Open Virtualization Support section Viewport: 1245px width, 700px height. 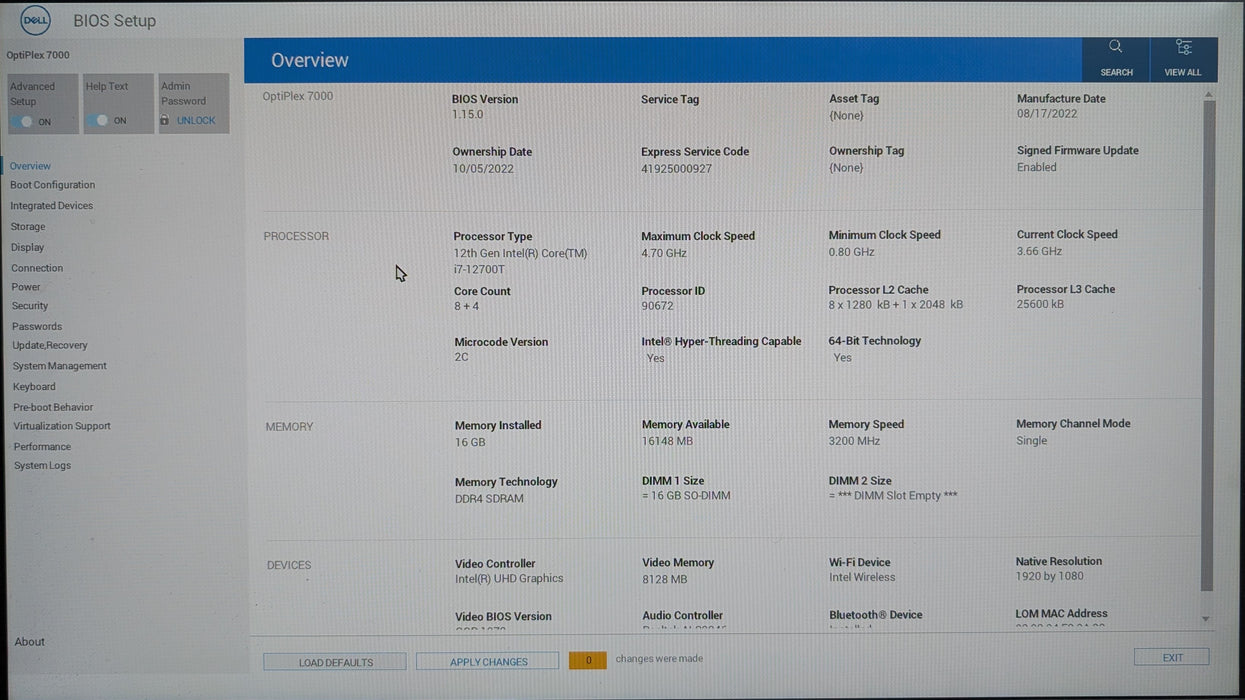pyautogui.click(x=62, y=426)
